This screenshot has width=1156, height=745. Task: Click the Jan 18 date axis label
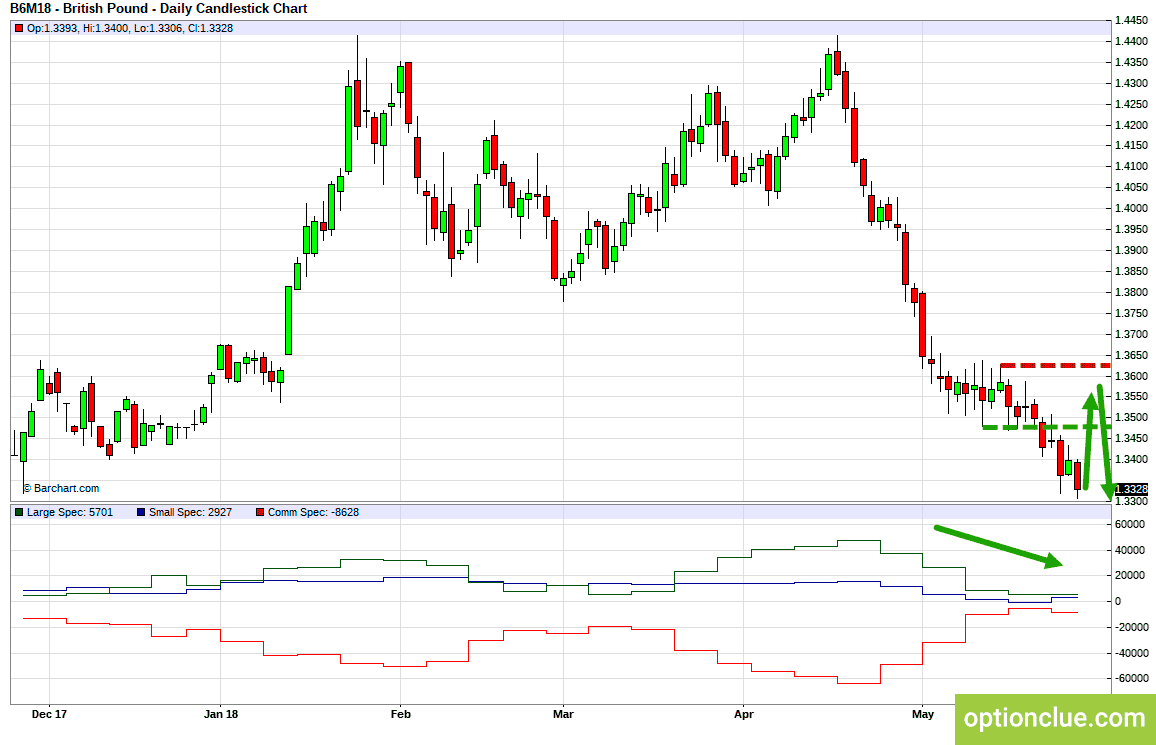221,714
